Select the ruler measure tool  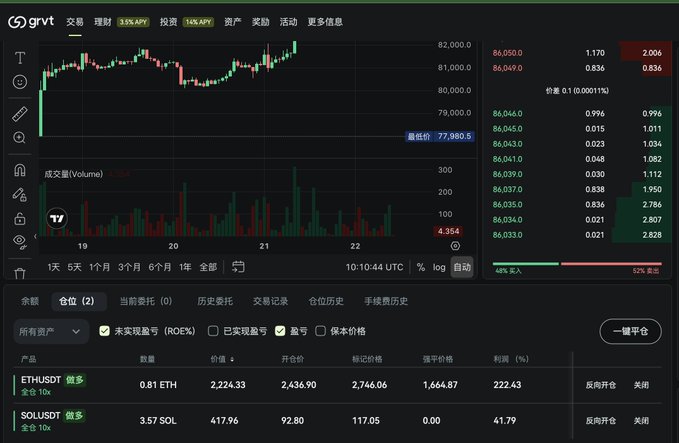coord(20,114)
